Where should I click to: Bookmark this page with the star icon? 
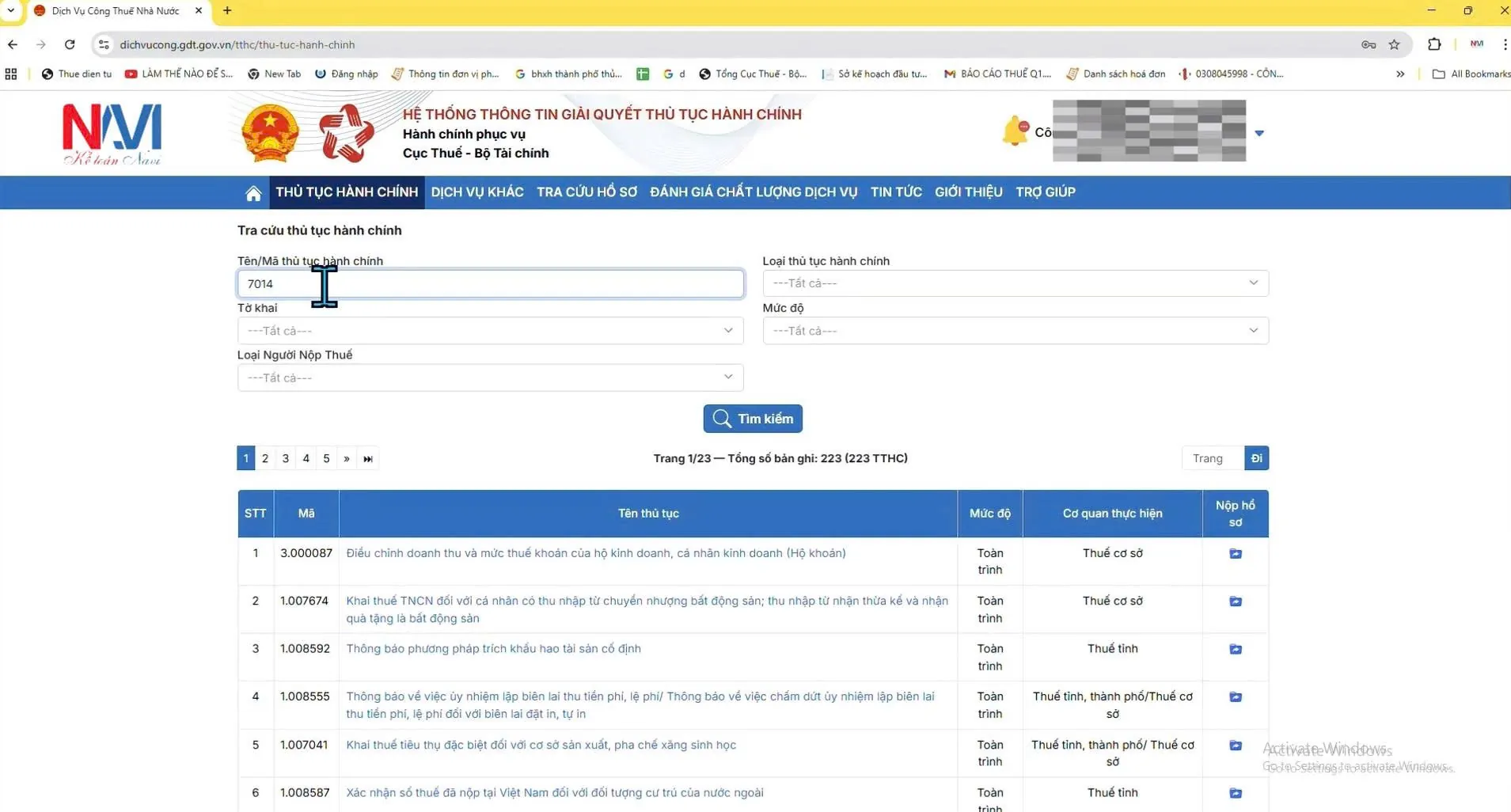point(1394,45)
